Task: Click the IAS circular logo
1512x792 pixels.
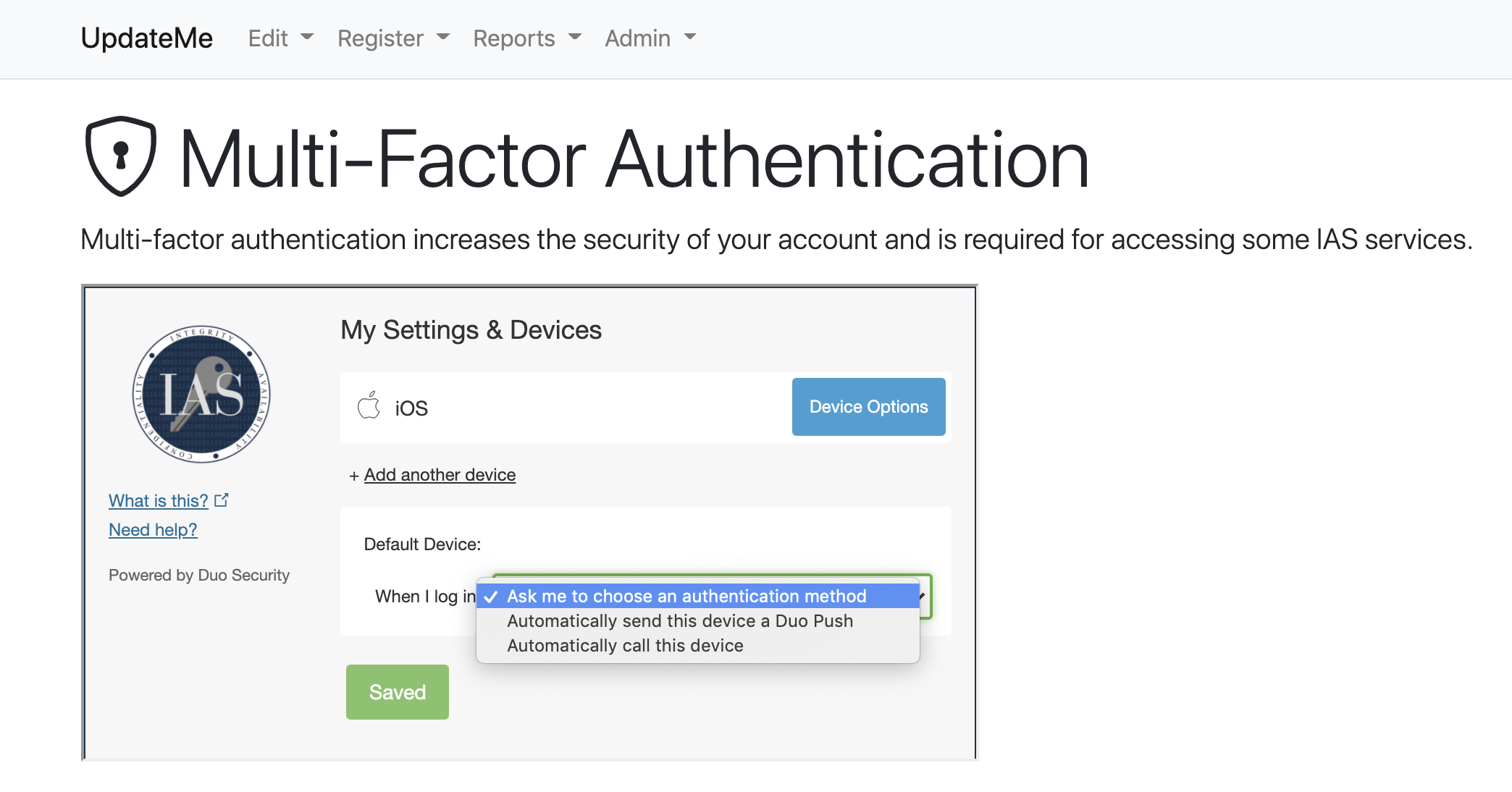Action: pyautogui.click(x=201, y=394)
